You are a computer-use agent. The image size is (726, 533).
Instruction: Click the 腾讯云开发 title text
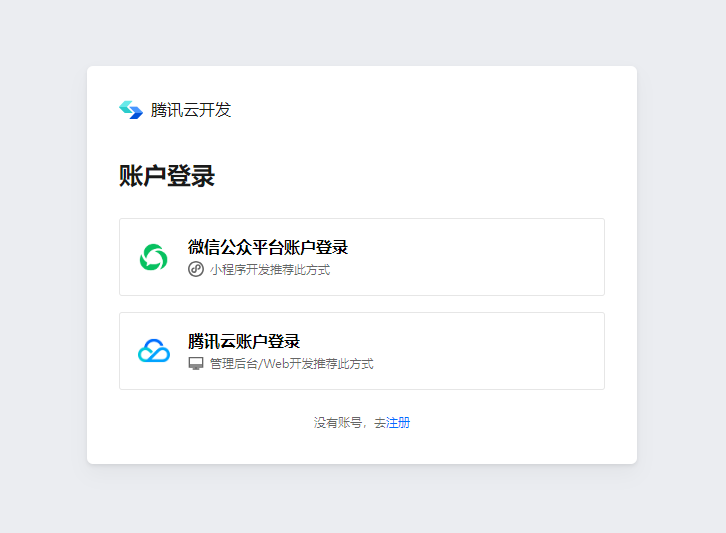point(191,110)
